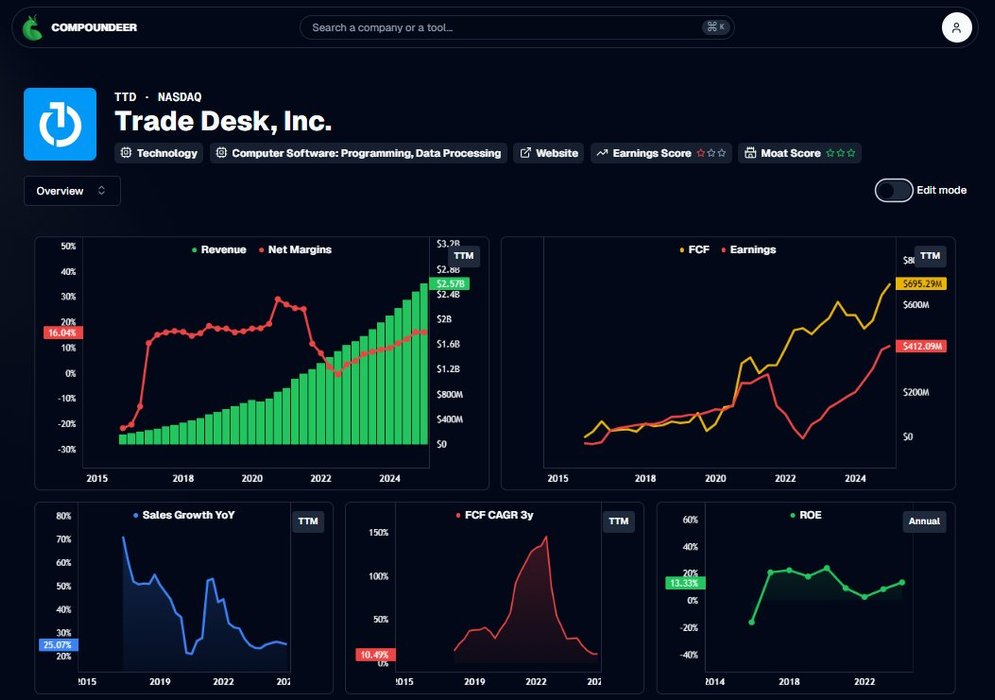Open the user profile icon
The height and width of the screenshot is (700, 995).
coord(956,28)
